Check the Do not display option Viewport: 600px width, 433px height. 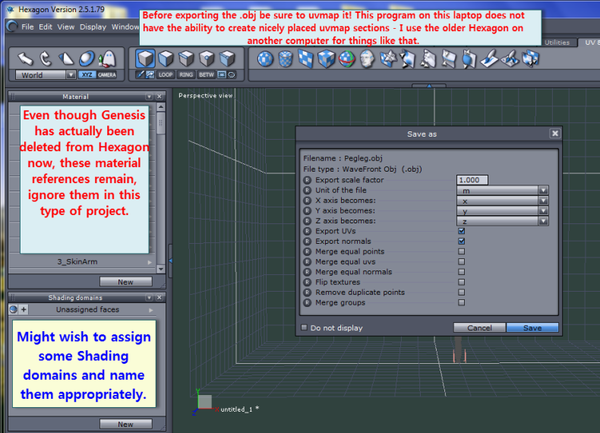point(304,328)
